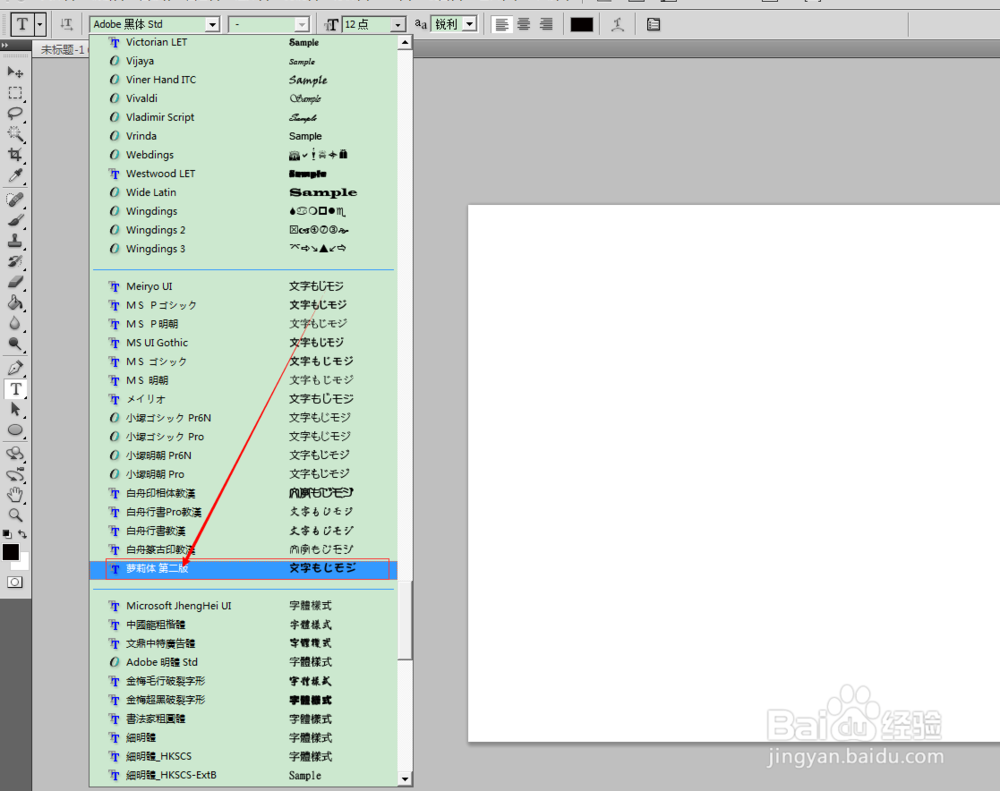Set right text alignment
Viewport: 1000px width, 791px height.
point(546,24)
